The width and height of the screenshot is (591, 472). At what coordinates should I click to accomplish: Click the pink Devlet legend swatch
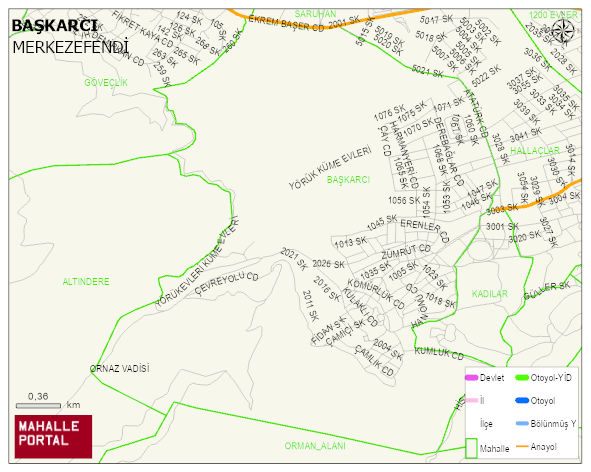(472, 377)
